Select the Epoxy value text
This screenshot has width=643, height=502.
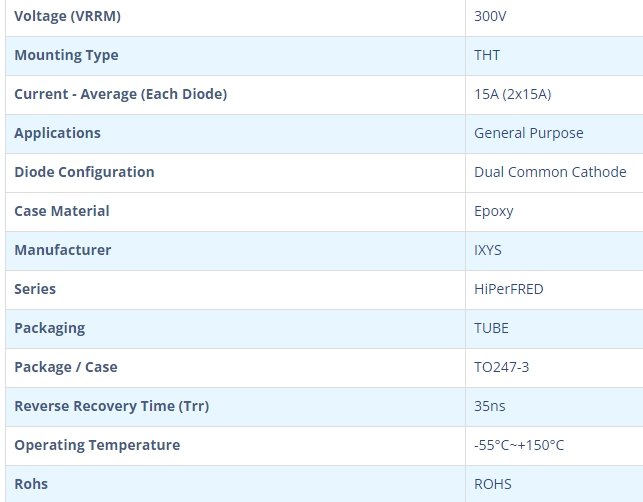point(493,211)
